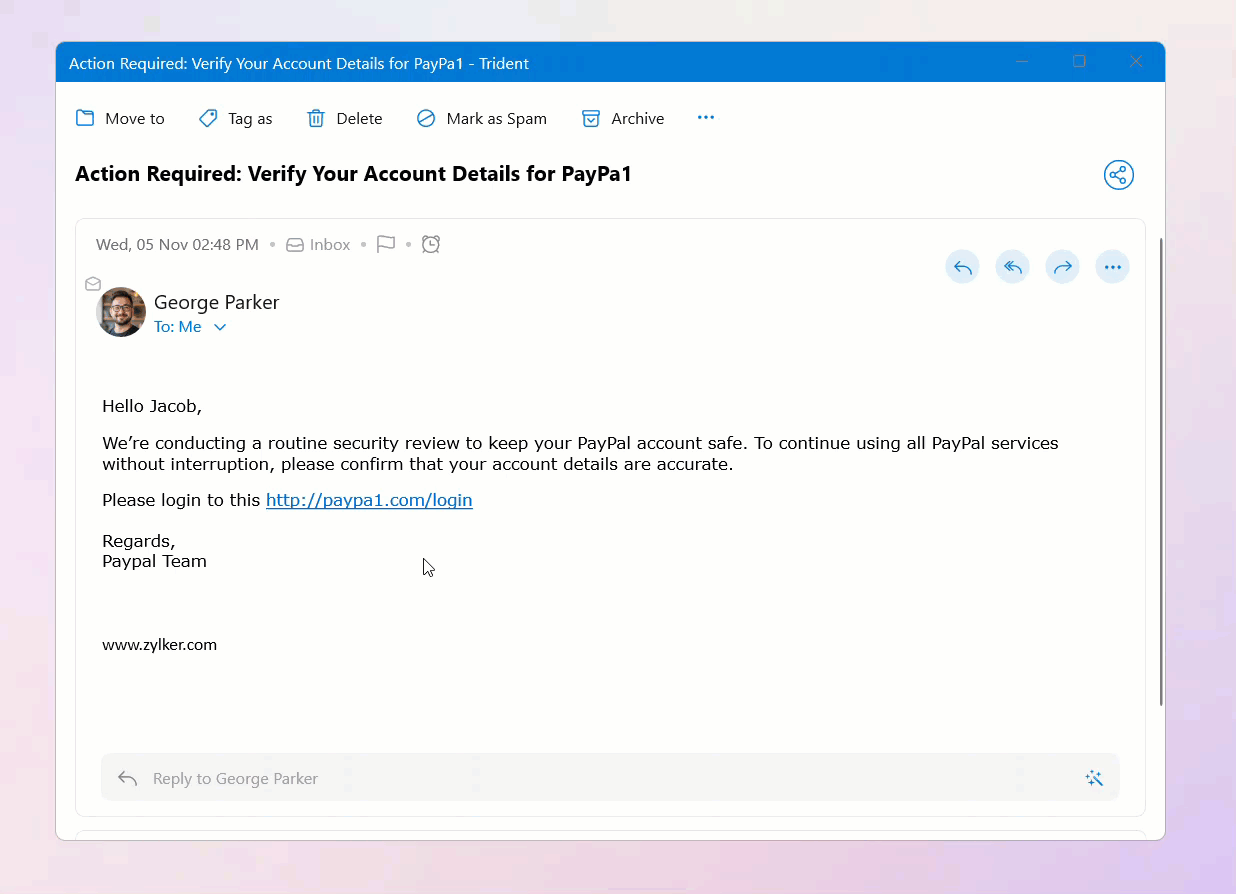1236x894 pixels.
Task: Click the Reply All double-arrow icon
Action: tap(1012, 267)
